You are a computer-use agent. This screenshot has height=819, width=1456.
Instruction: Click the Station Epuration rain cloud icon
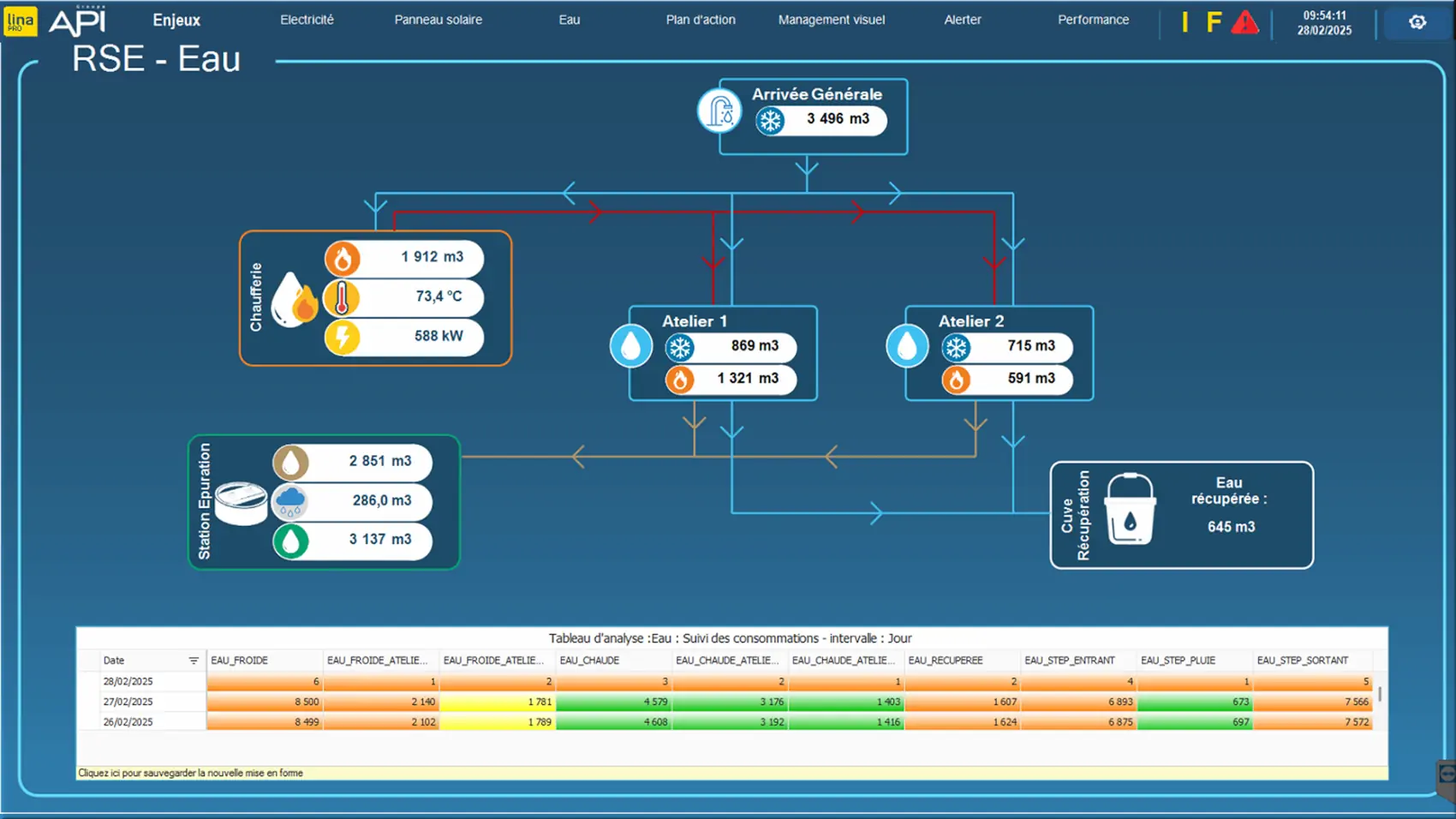click(290, 501)
